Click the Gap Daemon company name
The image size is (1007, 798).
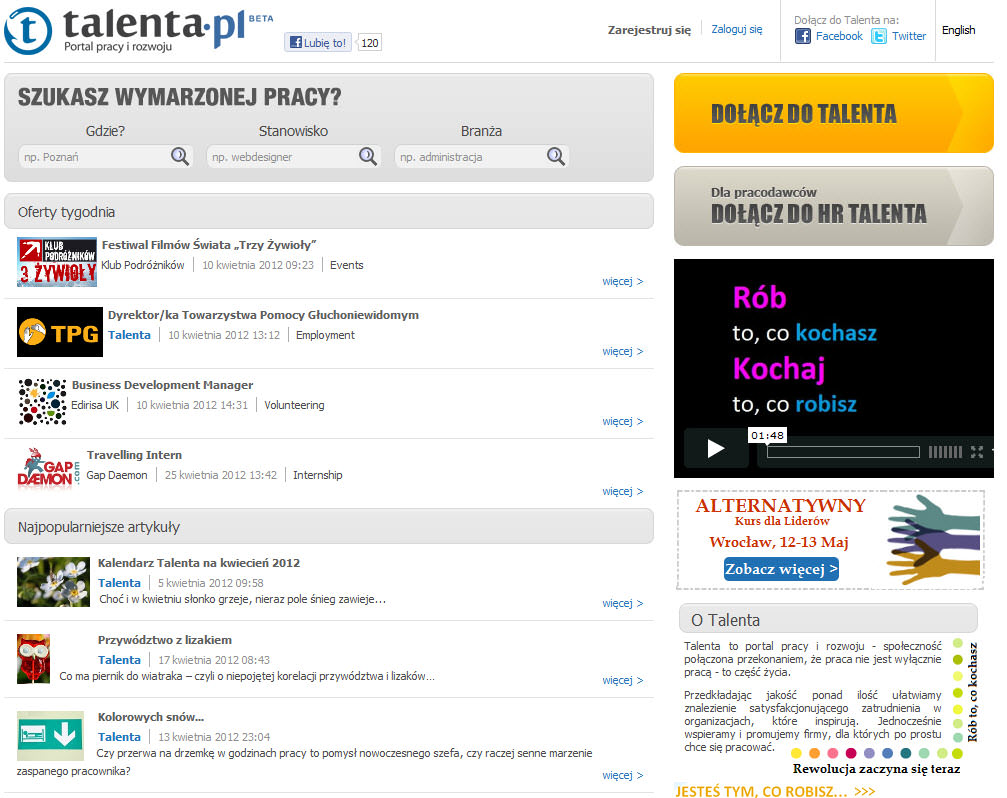click(117, 474)
